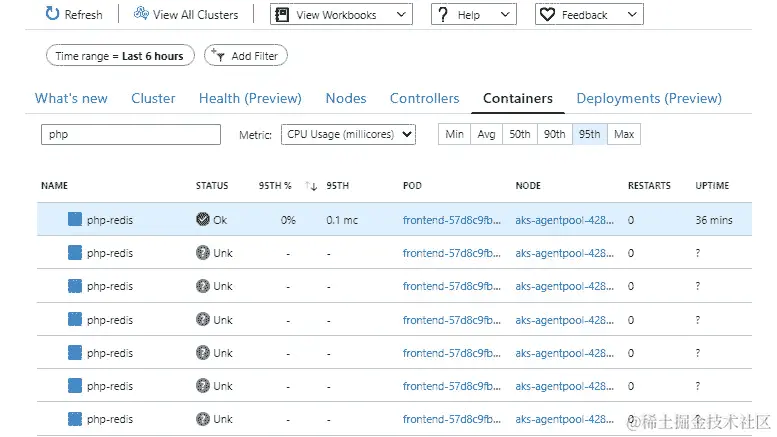Expand the View Workbooks dropdown chevron
Image resolution: width=777 pixels, height=437 pixels.
click(401, 14)
